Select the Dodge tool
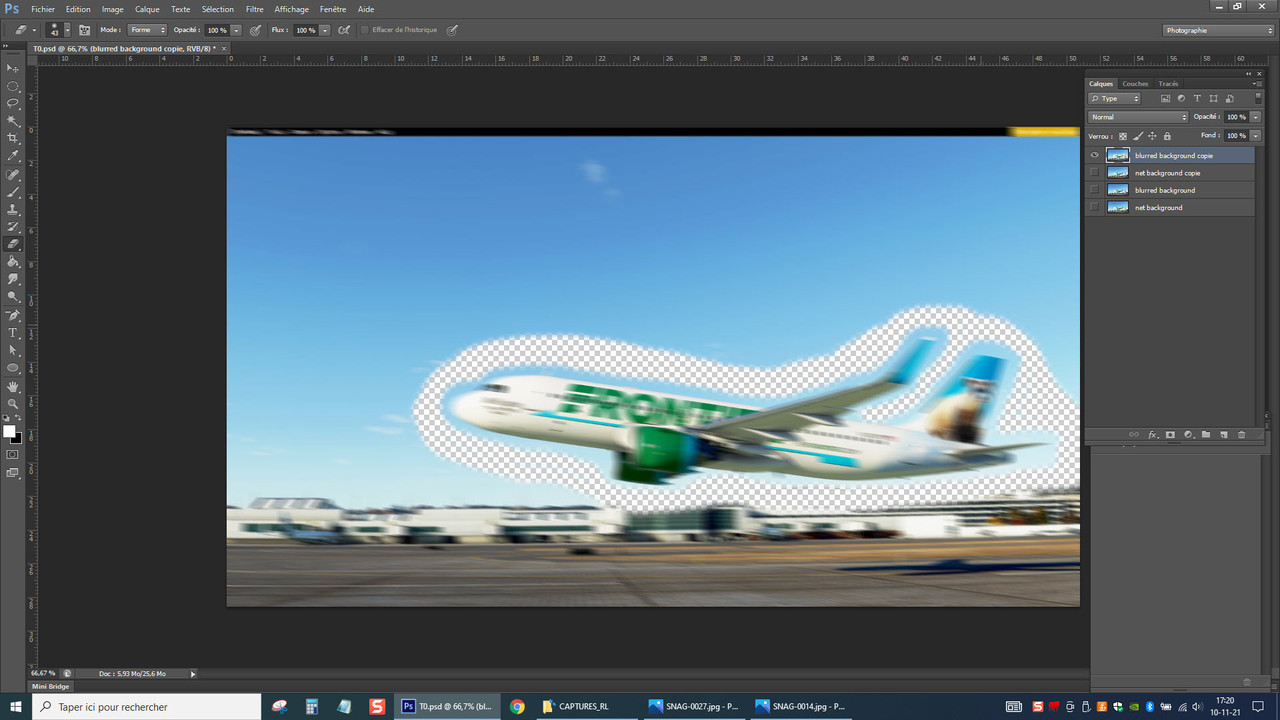 13,297
